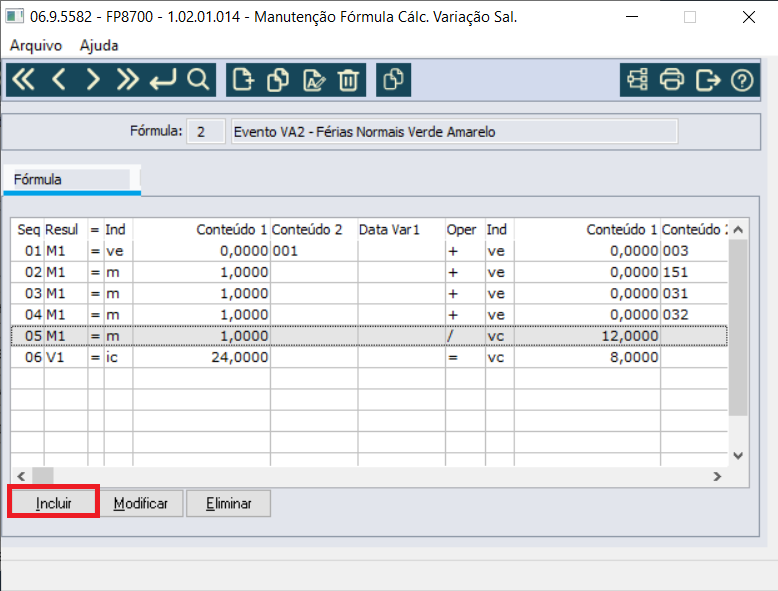This screenshot has width=778, height=591.
Task: Click the application icon in title bar
Action: click(14, 16)
